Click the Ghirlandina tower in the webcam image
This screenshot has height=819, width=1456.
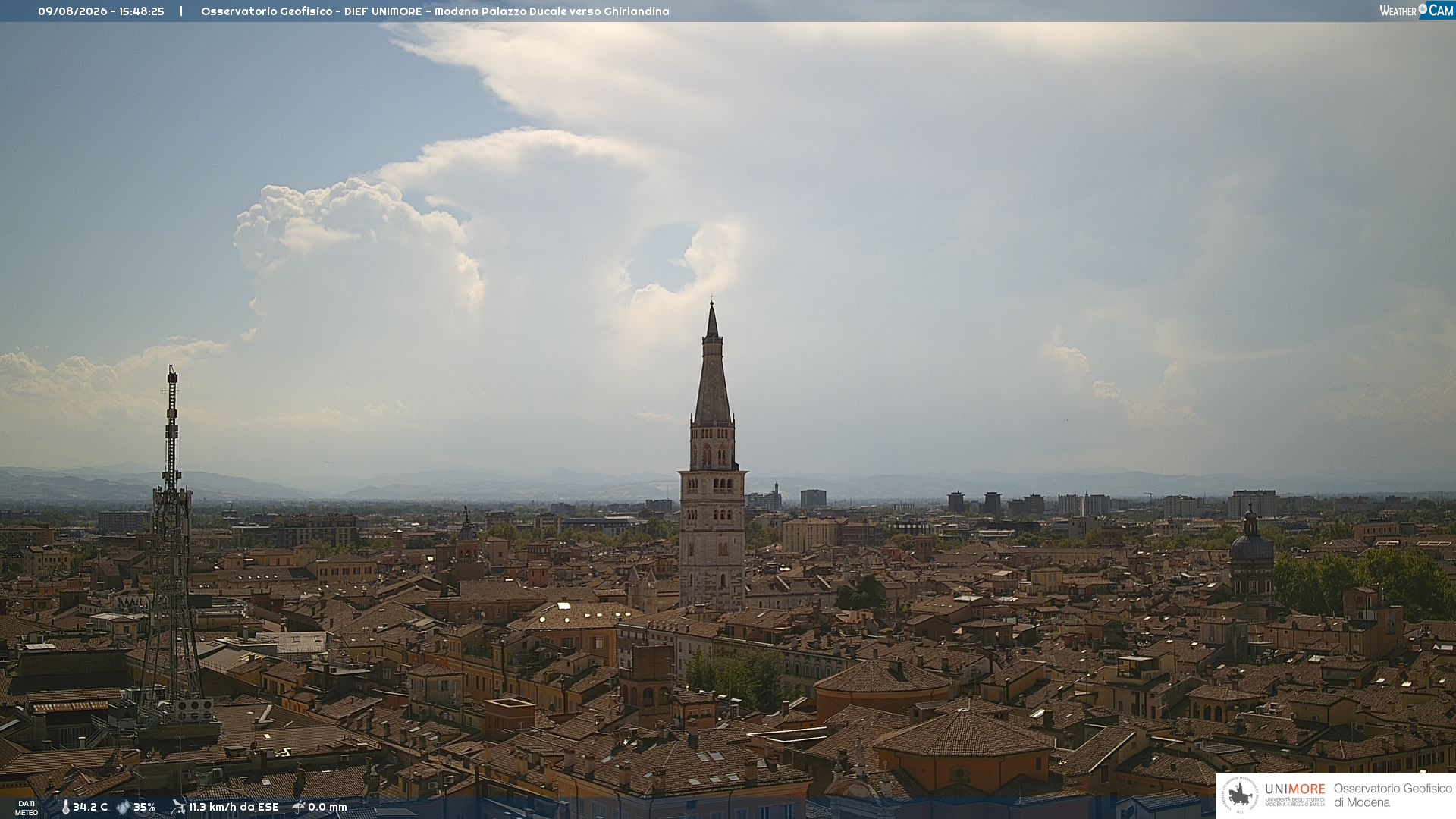click(x=712, y=455)
